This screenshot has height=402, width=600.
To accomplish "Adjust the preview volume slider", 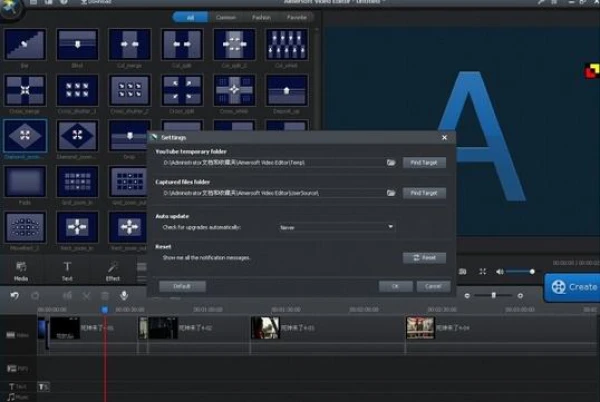I will point(520,271).
